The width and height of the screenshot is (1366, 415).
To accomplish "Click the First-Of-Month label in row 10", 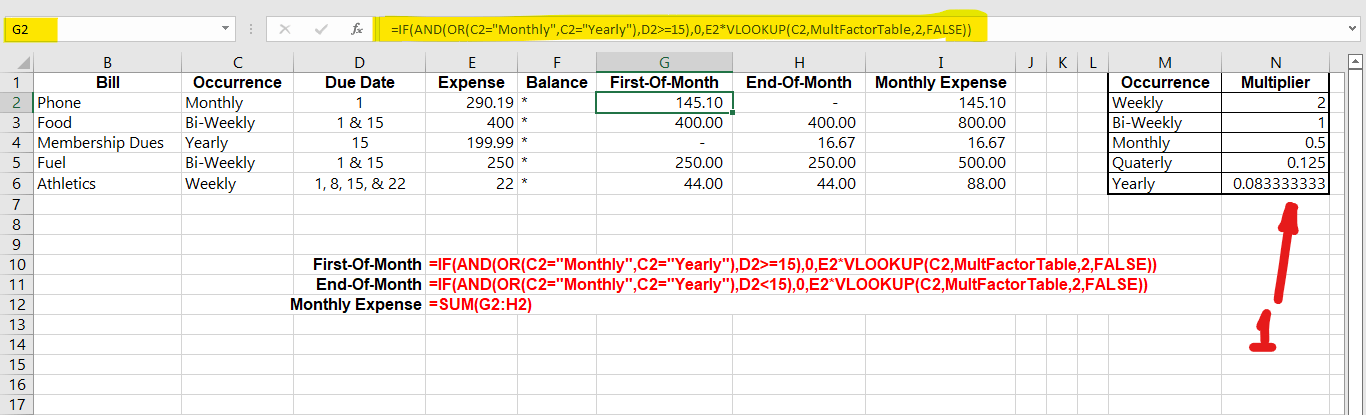I will [367, 265].
